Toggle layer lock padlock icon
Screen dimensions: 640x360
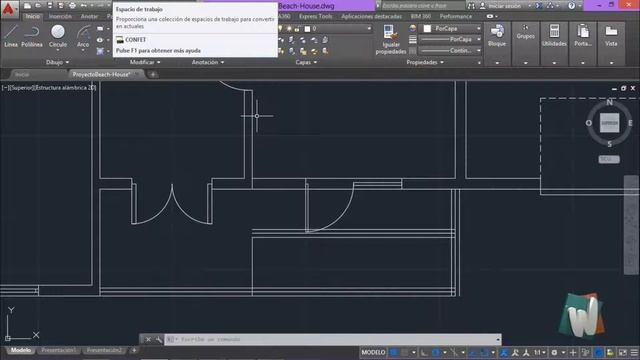(297, 29)
